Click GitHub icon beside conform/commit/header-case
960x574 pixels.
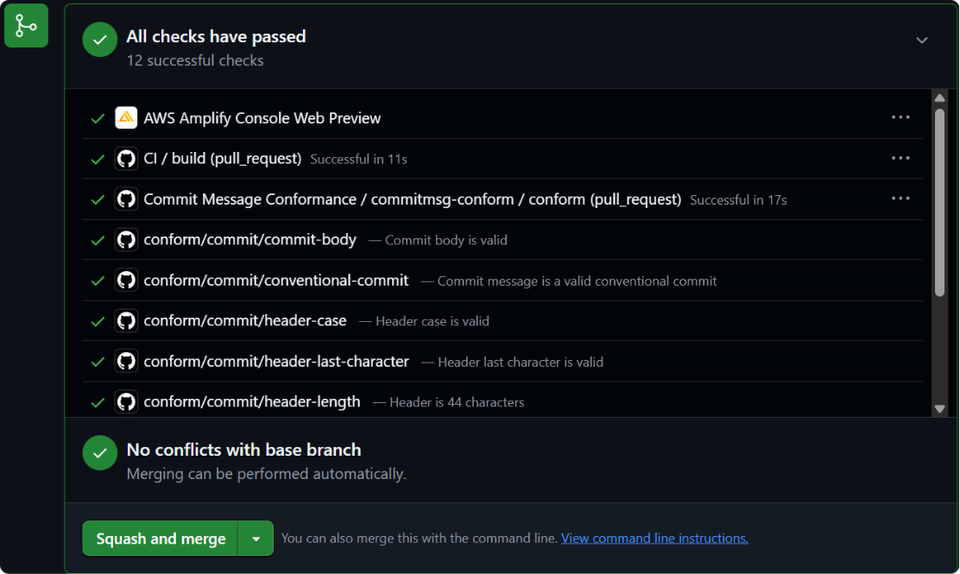click(x=126, y=321)
